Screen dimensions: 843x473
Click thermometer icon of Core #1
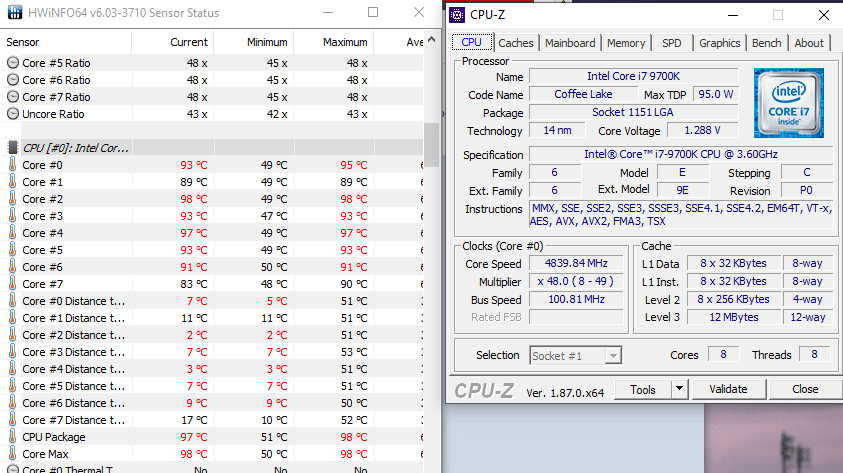click(x=12, y=182)
